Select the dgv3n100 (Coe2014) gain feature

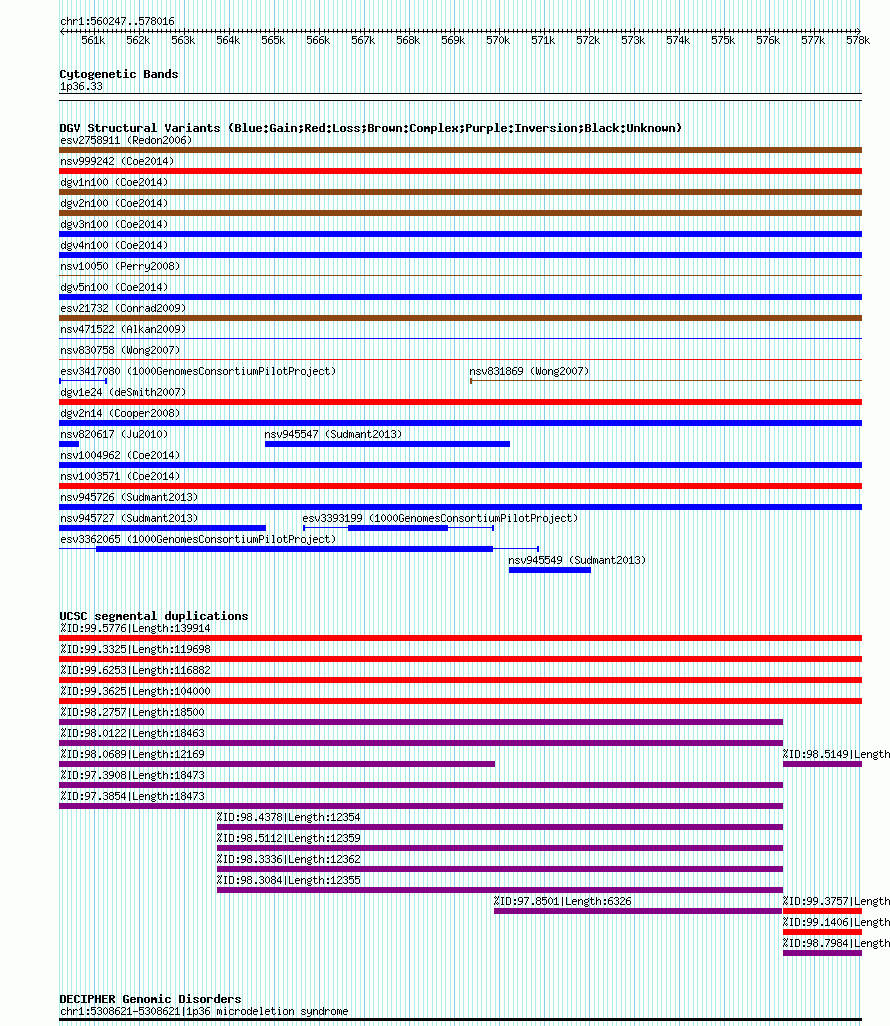[461, 234]
